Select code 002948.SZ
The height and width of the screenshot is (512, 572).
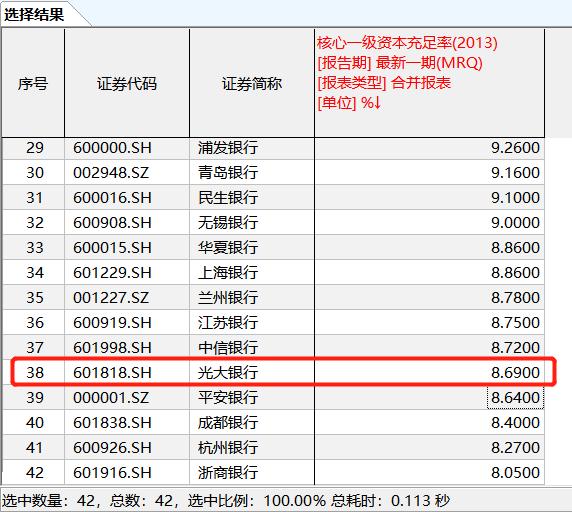pyautogui.click(x=111, y=173)
